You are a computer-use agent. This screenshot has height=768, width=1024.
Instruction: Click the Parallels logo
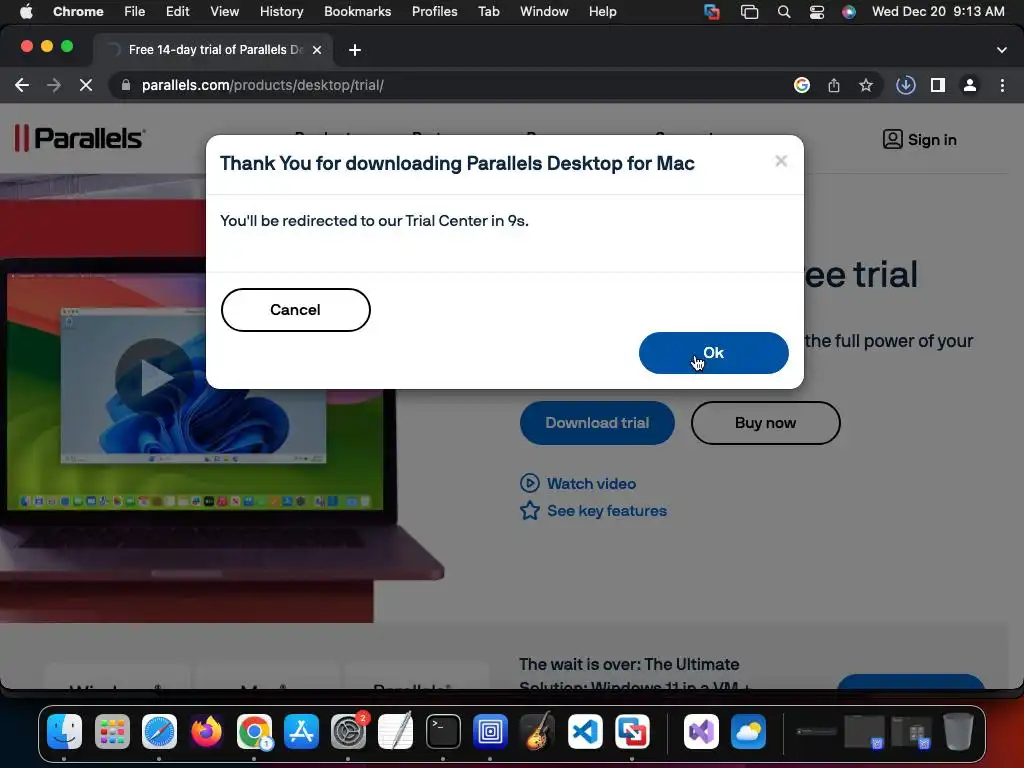80,138
